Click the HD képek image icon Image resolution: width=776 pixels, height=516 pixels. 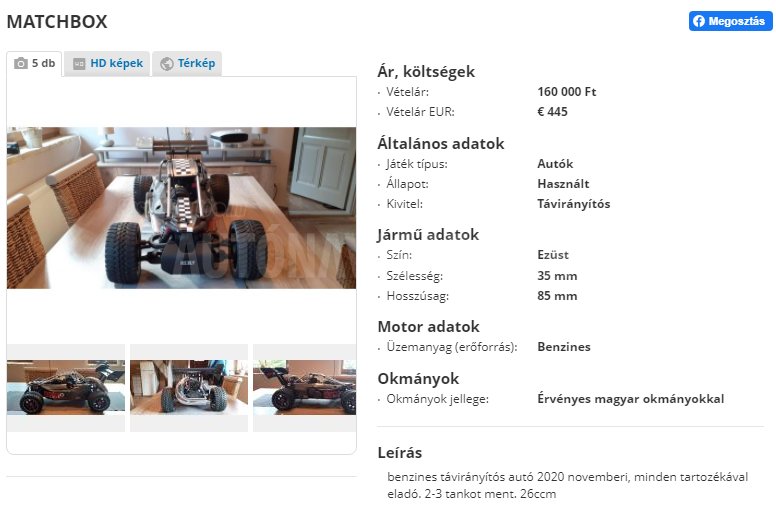[79, 64]
